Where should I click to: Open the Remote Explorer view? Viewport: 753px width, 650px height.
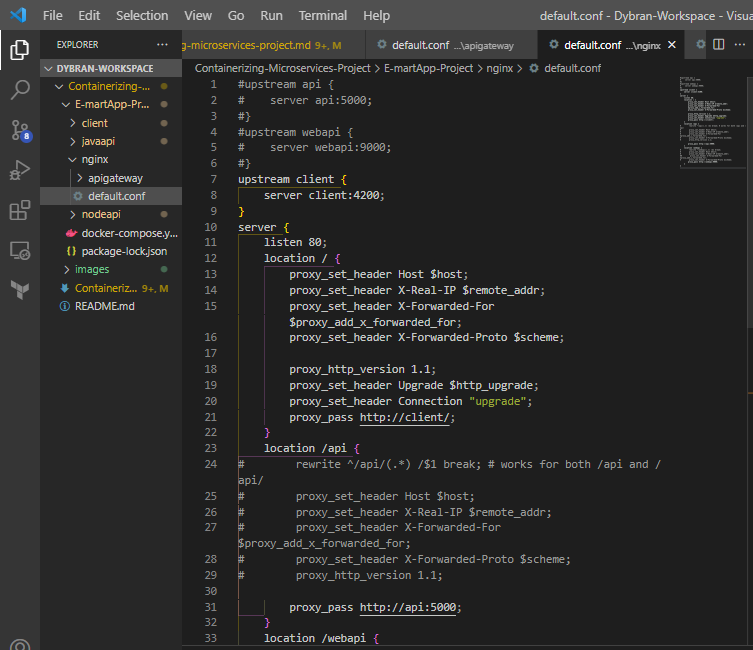pos(20,250)
